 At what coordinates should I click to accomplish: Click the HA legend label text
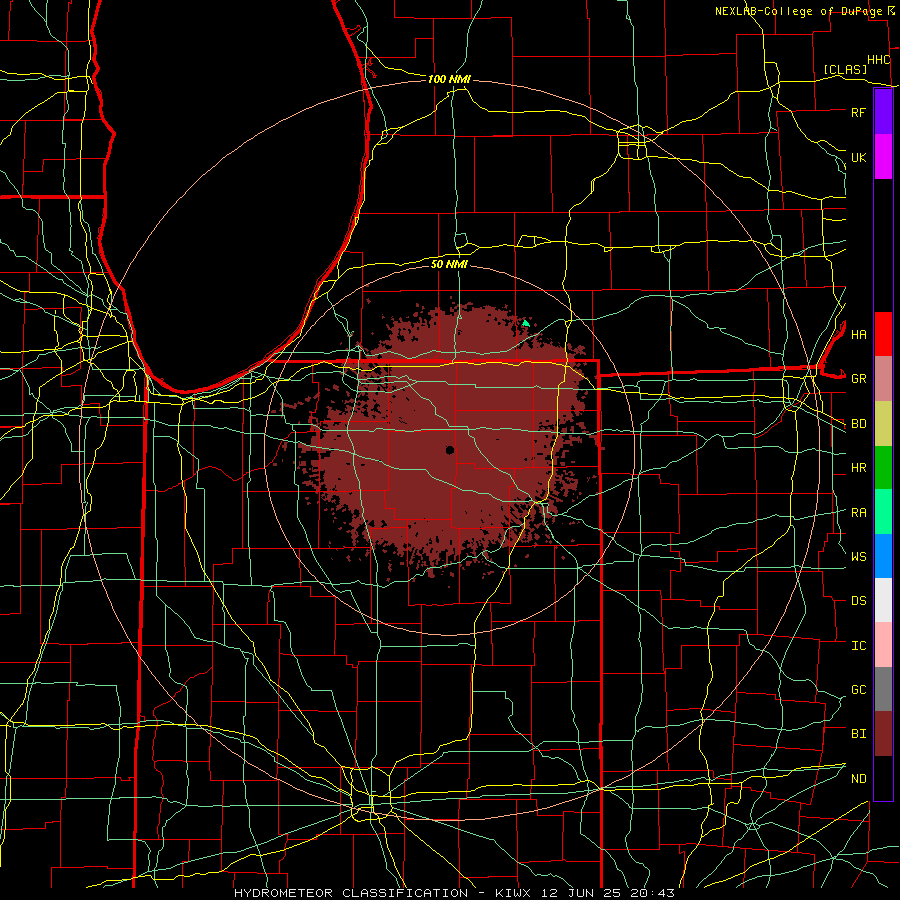[x=859, y=334]
